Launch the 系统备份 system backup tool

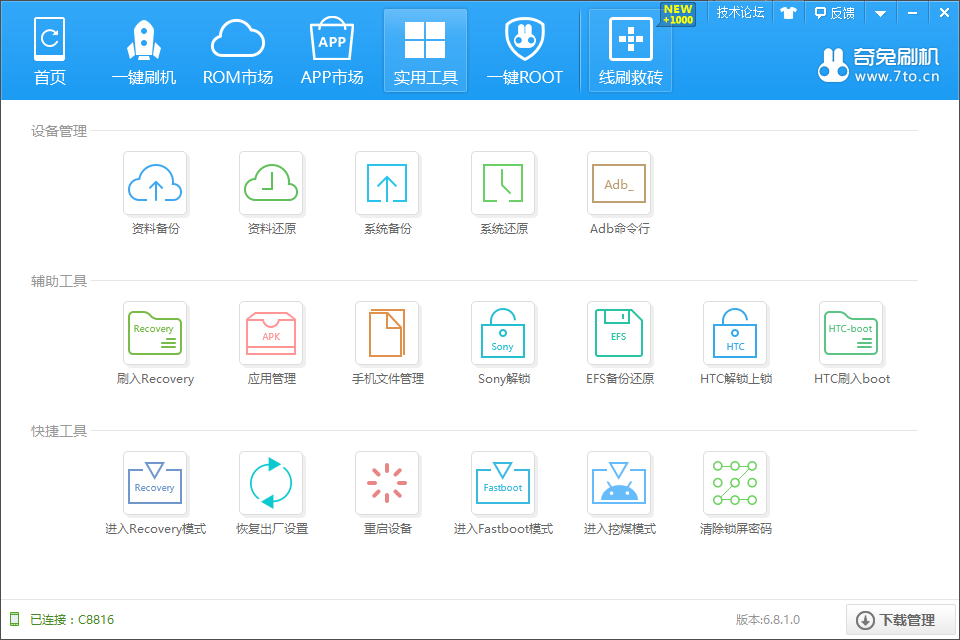point(387,183)
